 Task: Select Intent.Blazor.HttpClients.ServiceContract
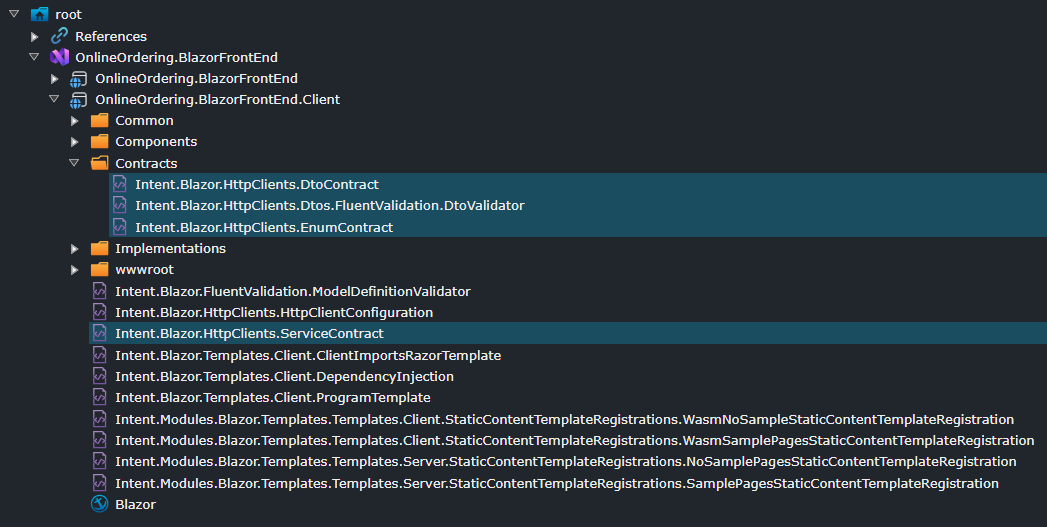[x=249, y=333]
